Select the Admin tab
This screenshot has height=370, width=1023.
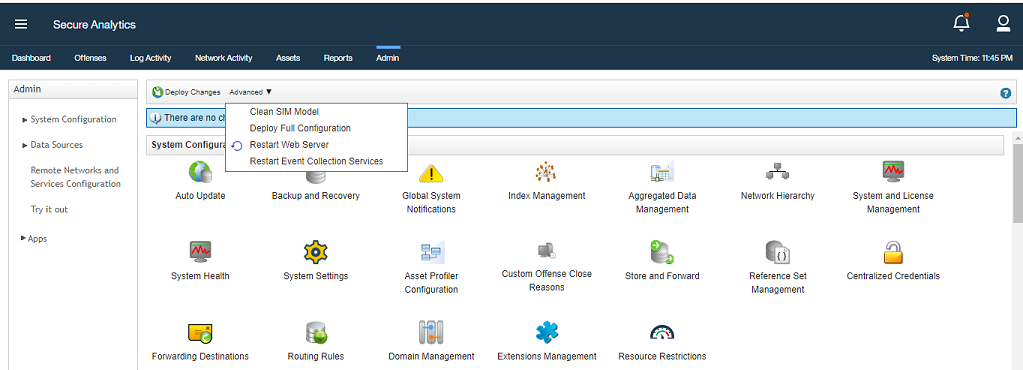(388, 58)
